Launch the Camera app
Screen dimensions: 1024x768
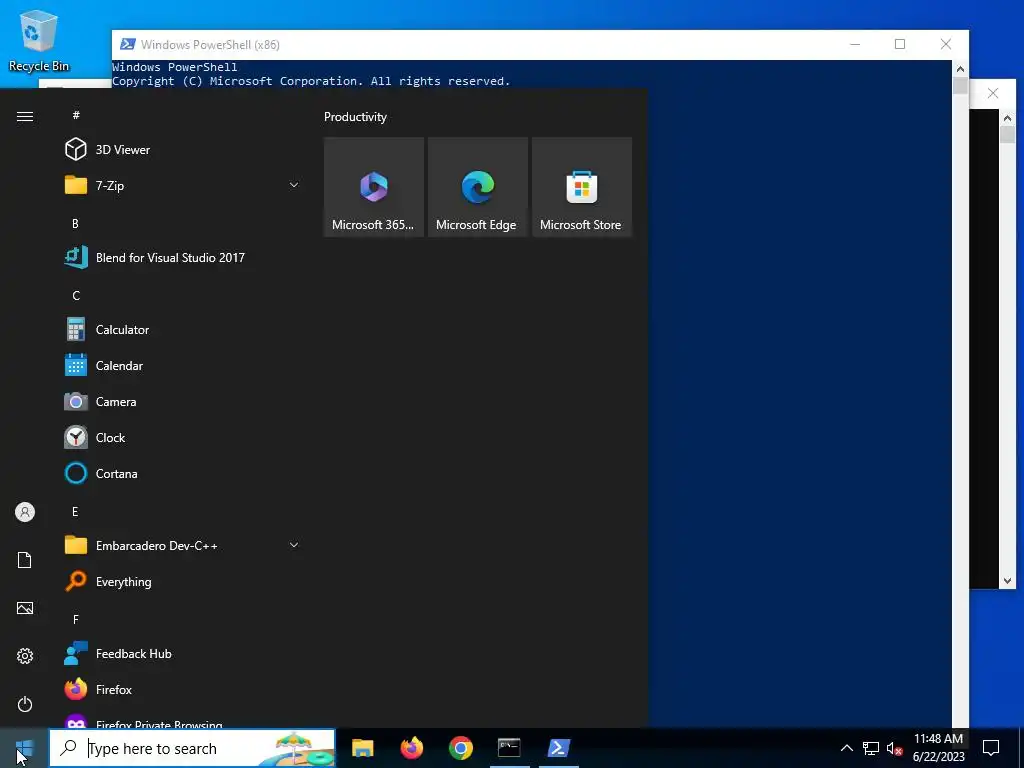coord(182,402)
